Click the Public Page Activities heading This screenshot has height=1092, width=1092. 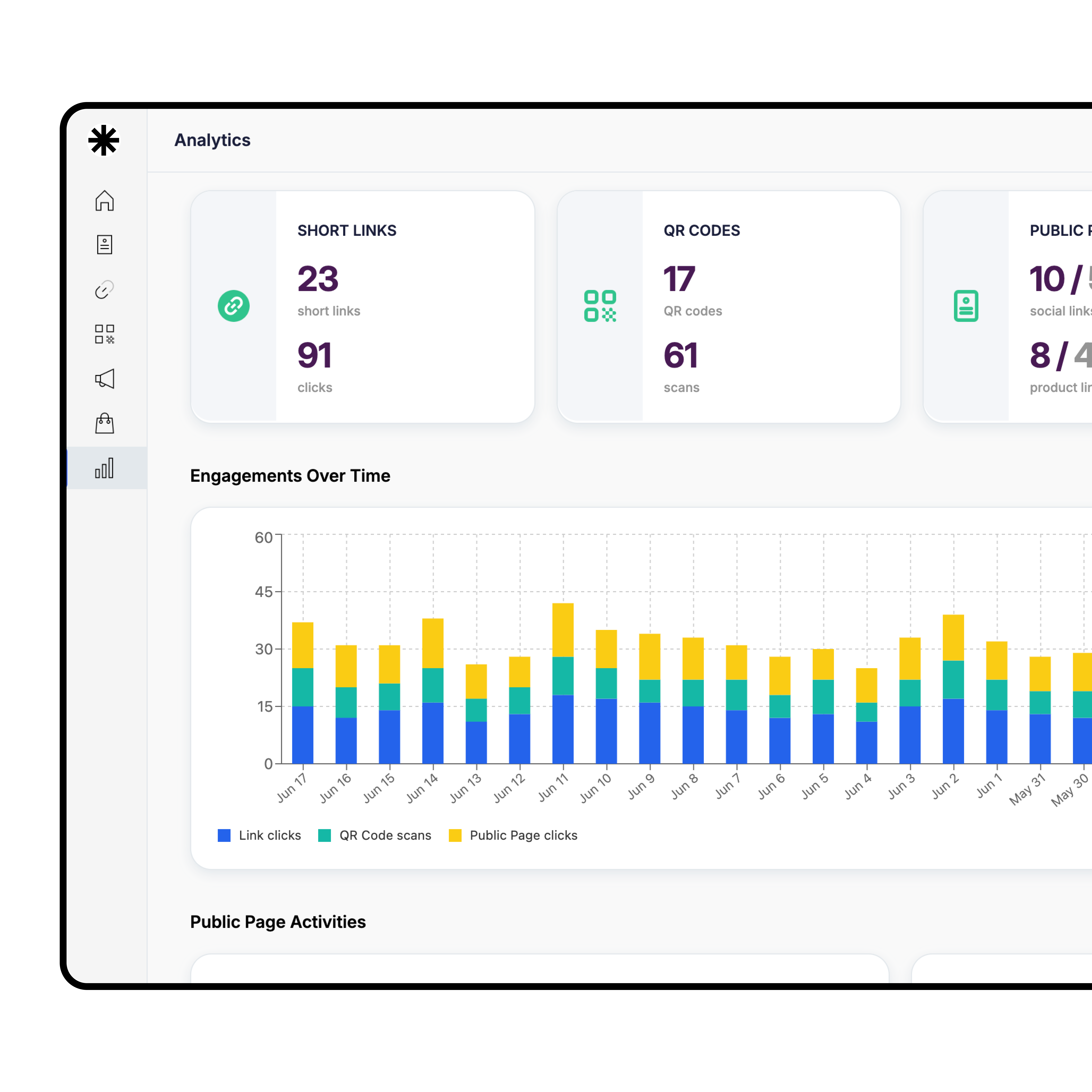[x=278, y=922]
